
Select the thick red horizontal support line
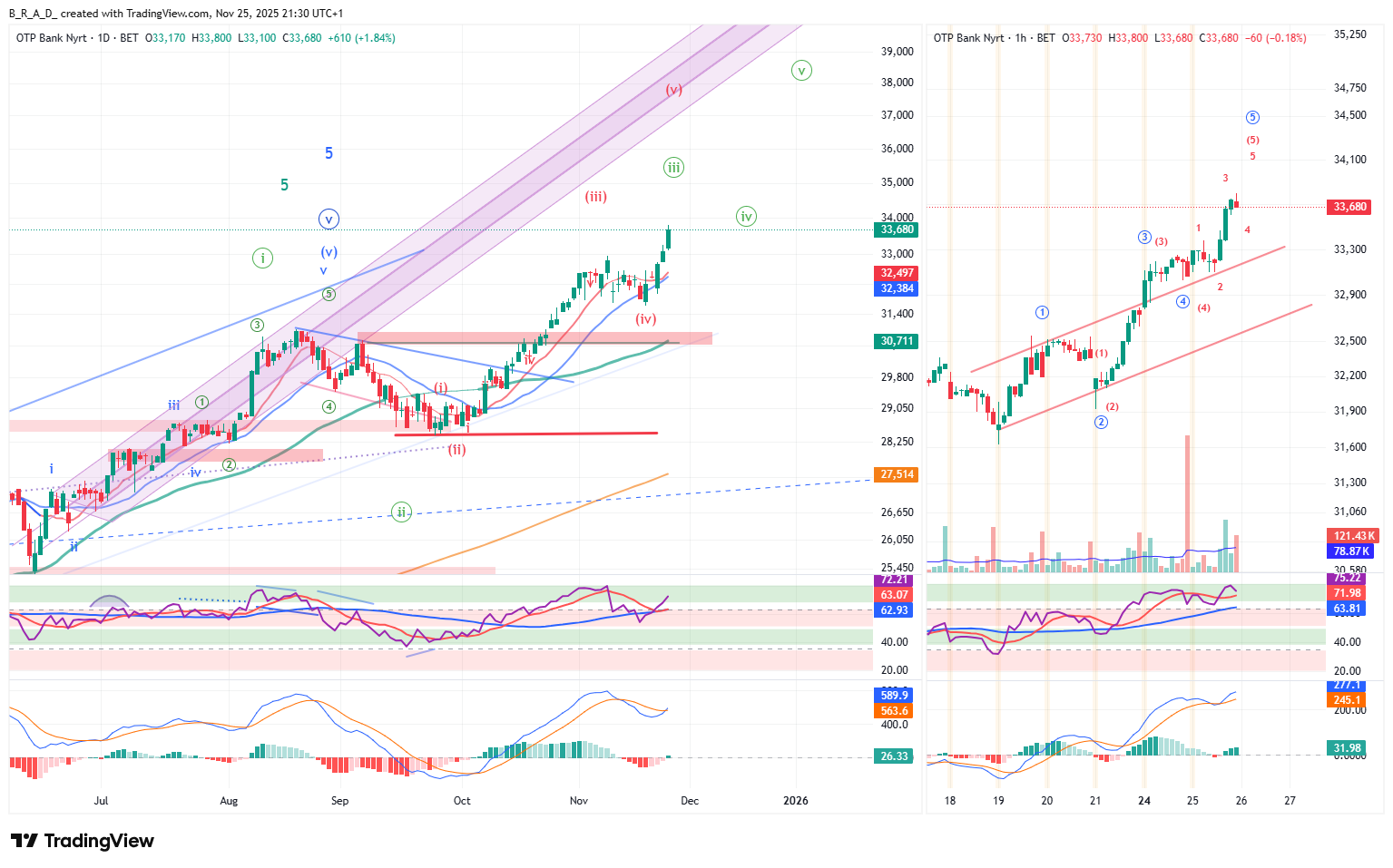(x=526, y=434)
